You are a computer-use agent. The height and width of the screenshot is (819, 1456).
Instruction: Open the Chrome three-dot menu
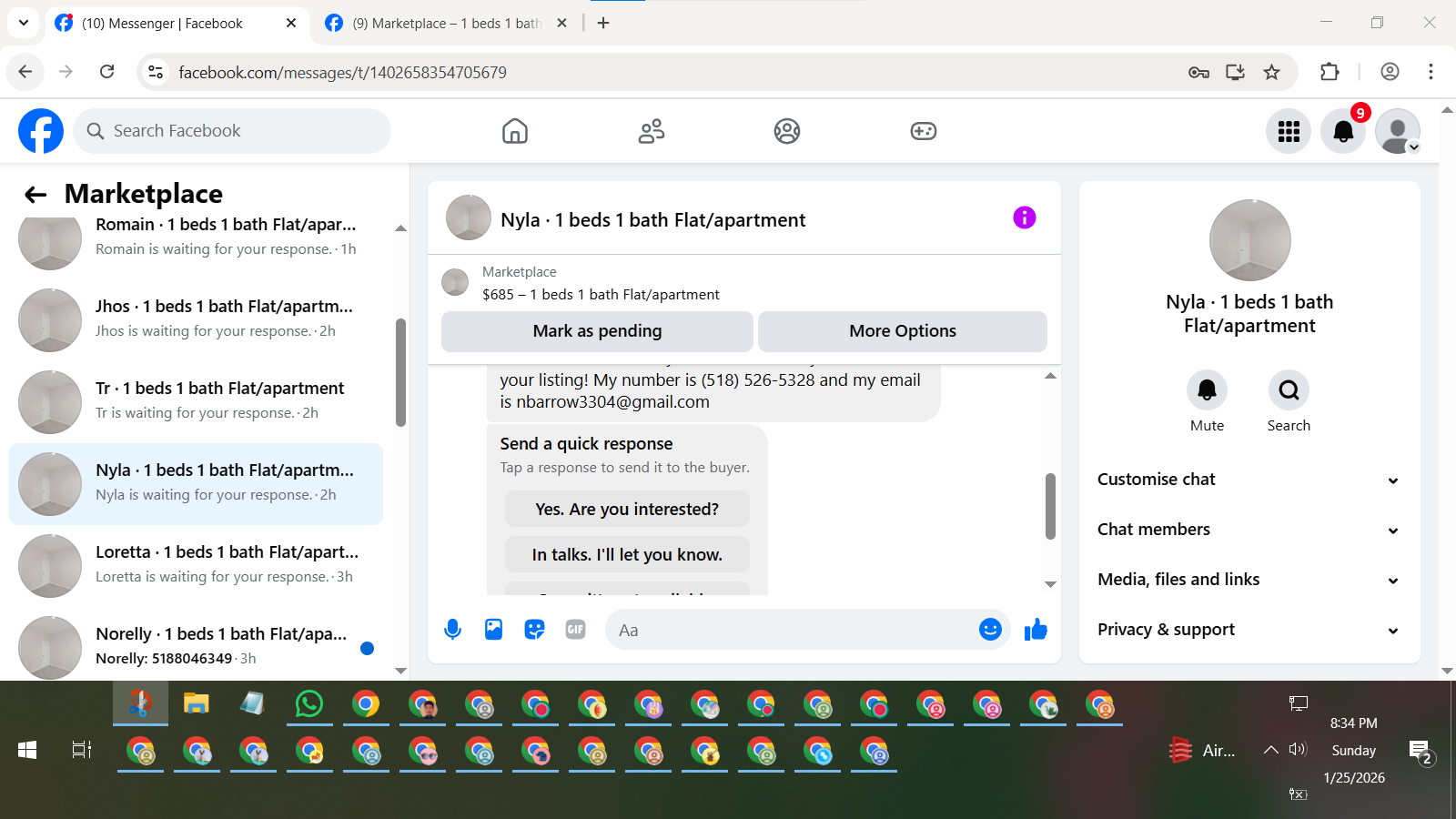pos(1431,72)
